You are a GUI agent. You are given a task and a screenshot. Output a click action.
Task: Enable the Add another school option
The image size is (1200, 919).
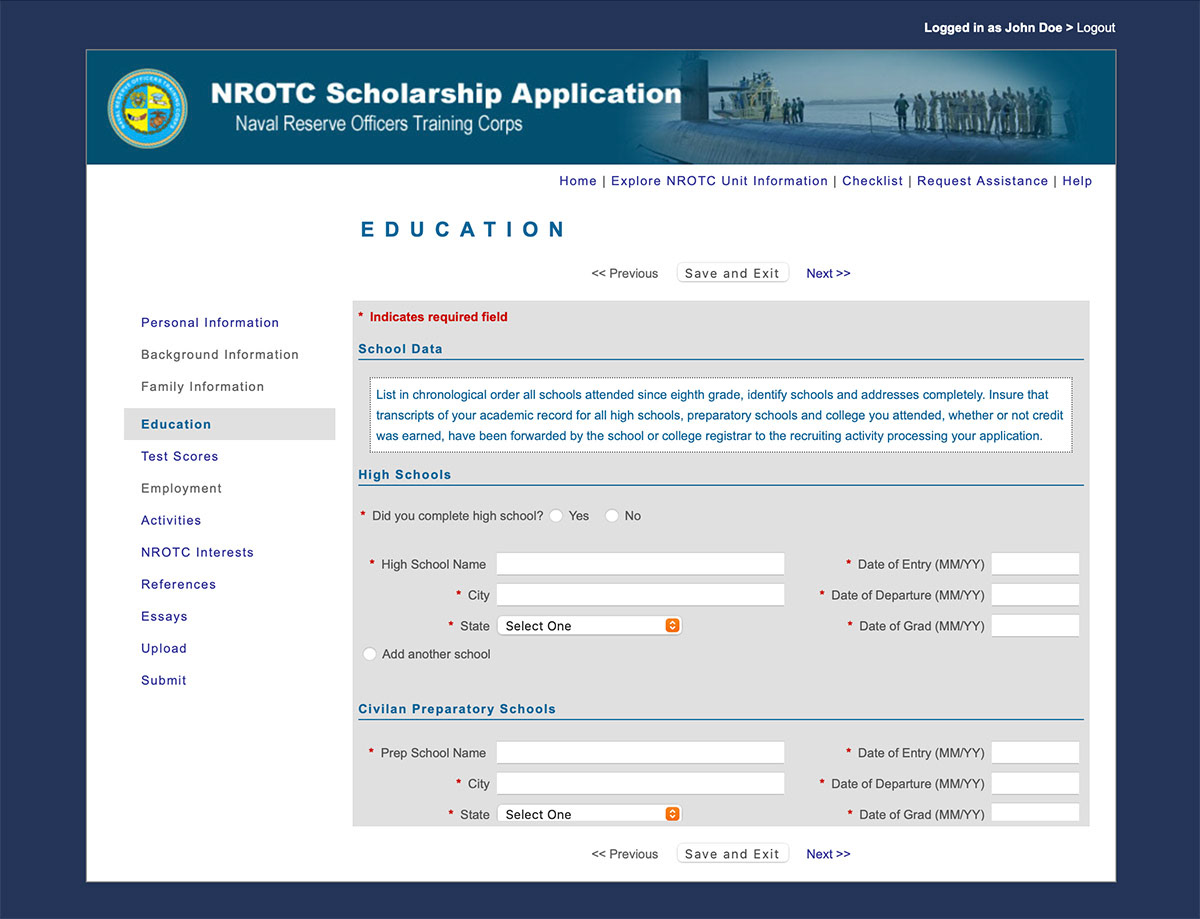(369, 653)
